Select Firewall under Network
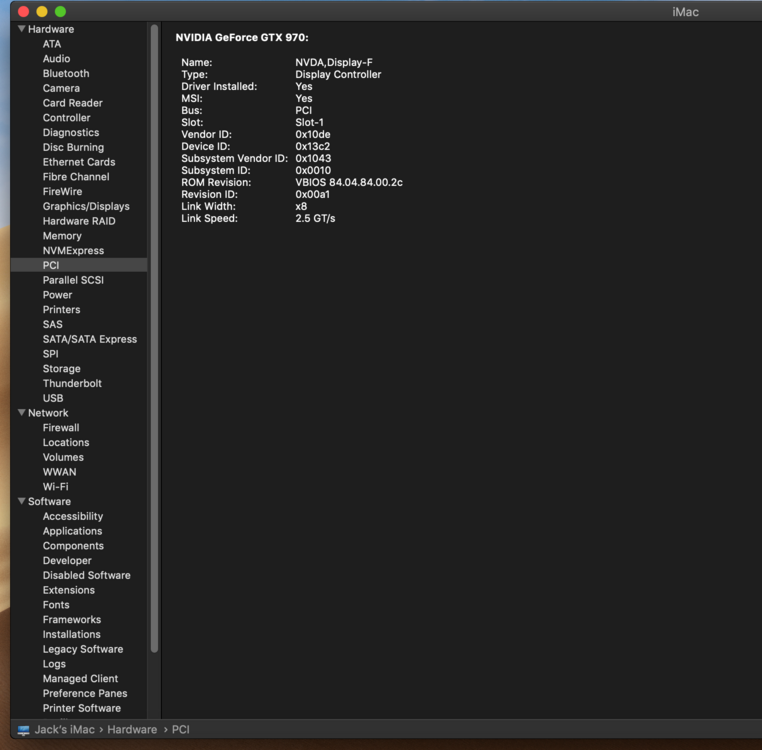 click(x=61, y=428)
